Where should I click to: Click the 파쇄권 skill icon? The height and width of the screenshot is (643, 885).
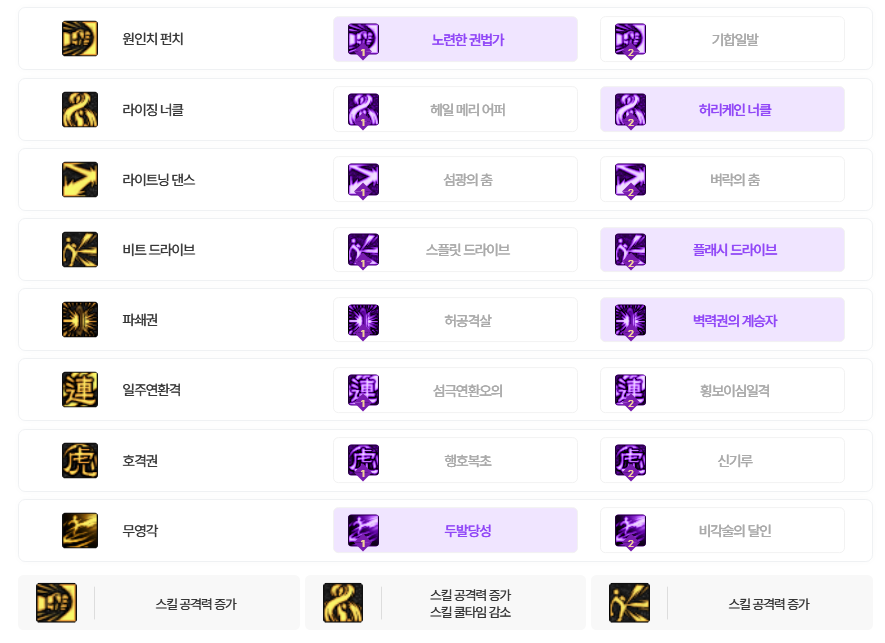80,320
